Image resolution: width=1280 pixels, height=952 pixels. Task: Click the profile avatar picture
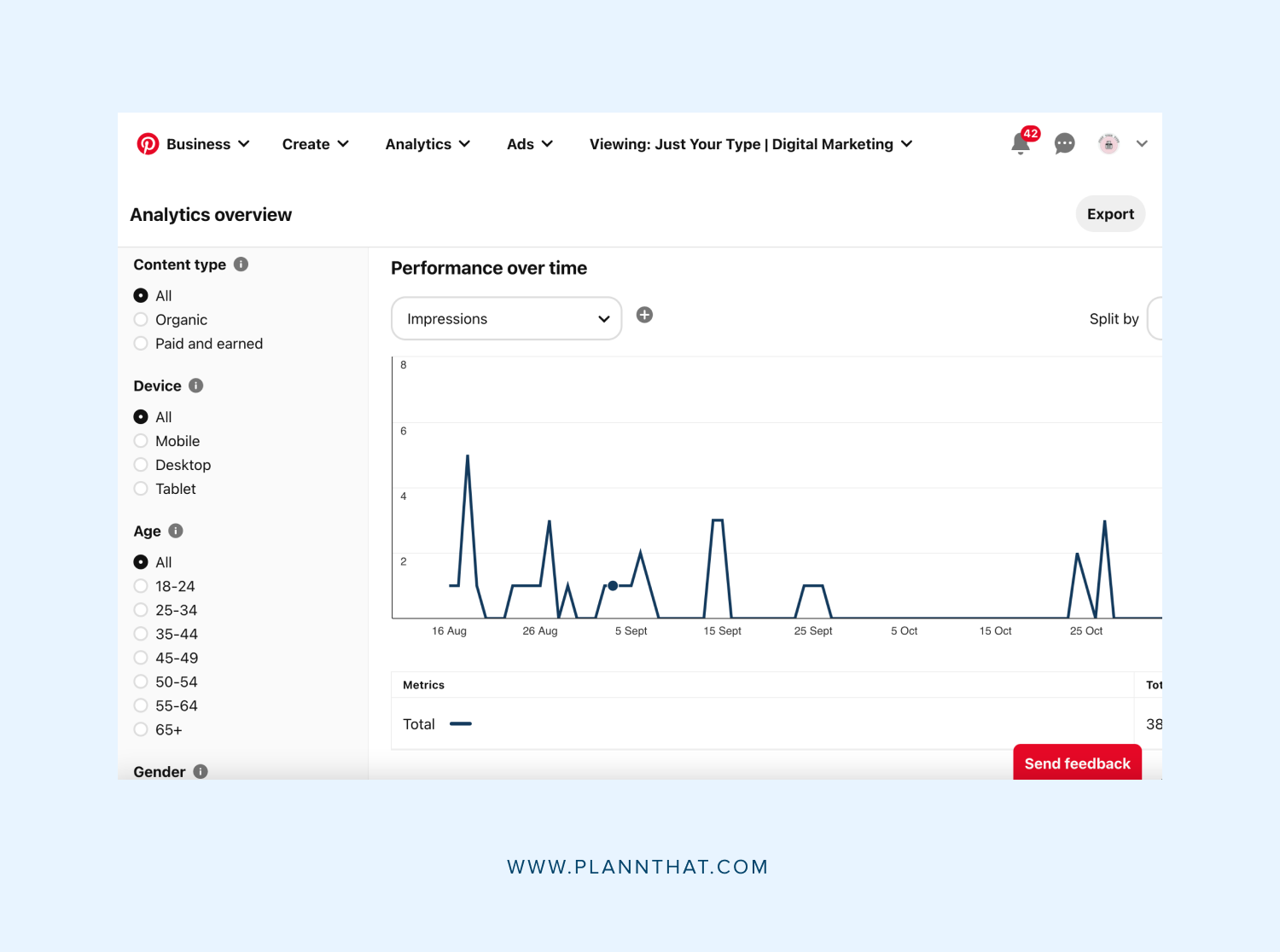coord(1108,143)
